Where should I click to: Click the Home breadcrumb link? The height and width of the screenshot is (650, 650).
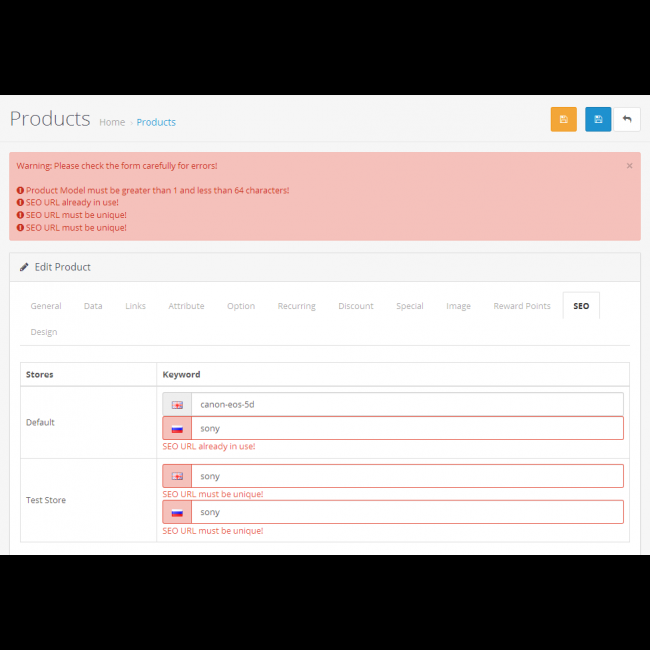(112, 122)
